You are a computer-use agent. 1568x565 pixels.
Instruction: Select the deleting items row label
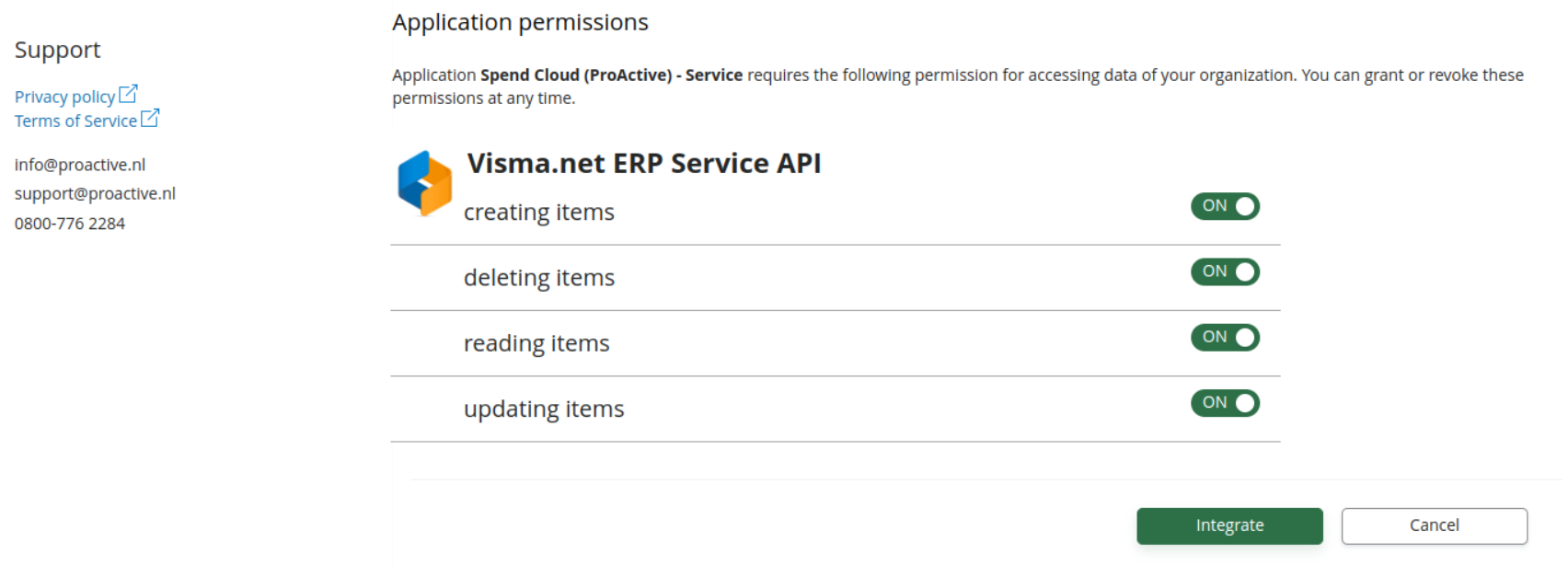[539, 278]
